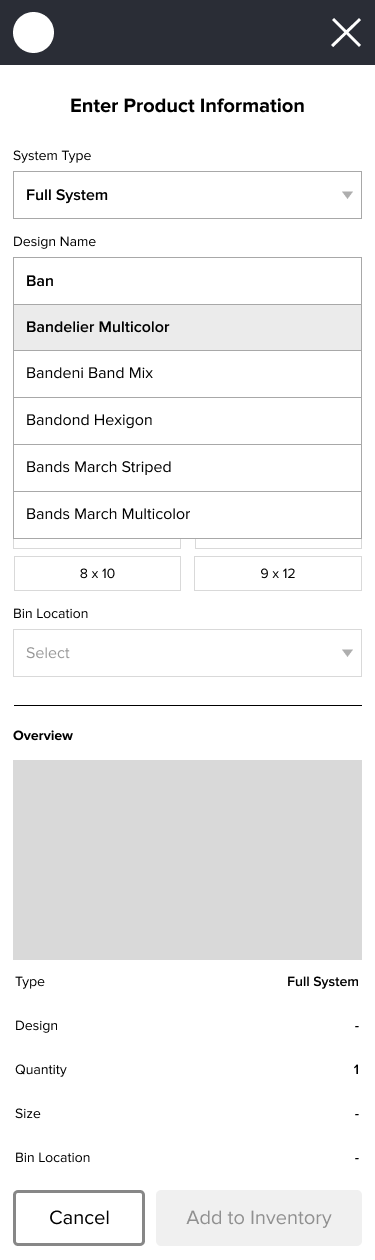375x1260 pixels.
Task: Click the Design Name field containing Ban
Action: point(187,281)
